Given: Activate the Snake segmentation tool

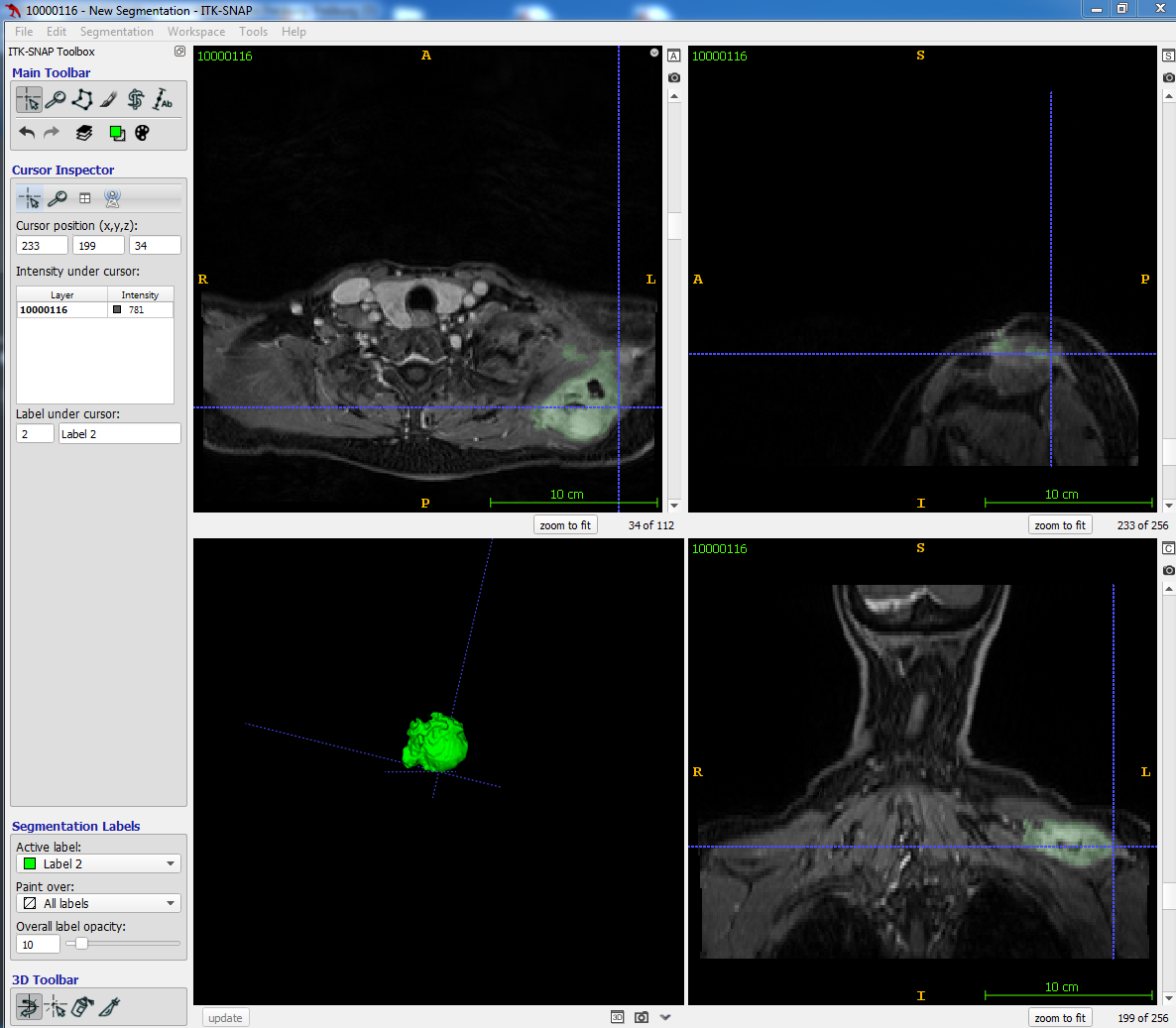Looking at the screenshot, I should [136, 99].
